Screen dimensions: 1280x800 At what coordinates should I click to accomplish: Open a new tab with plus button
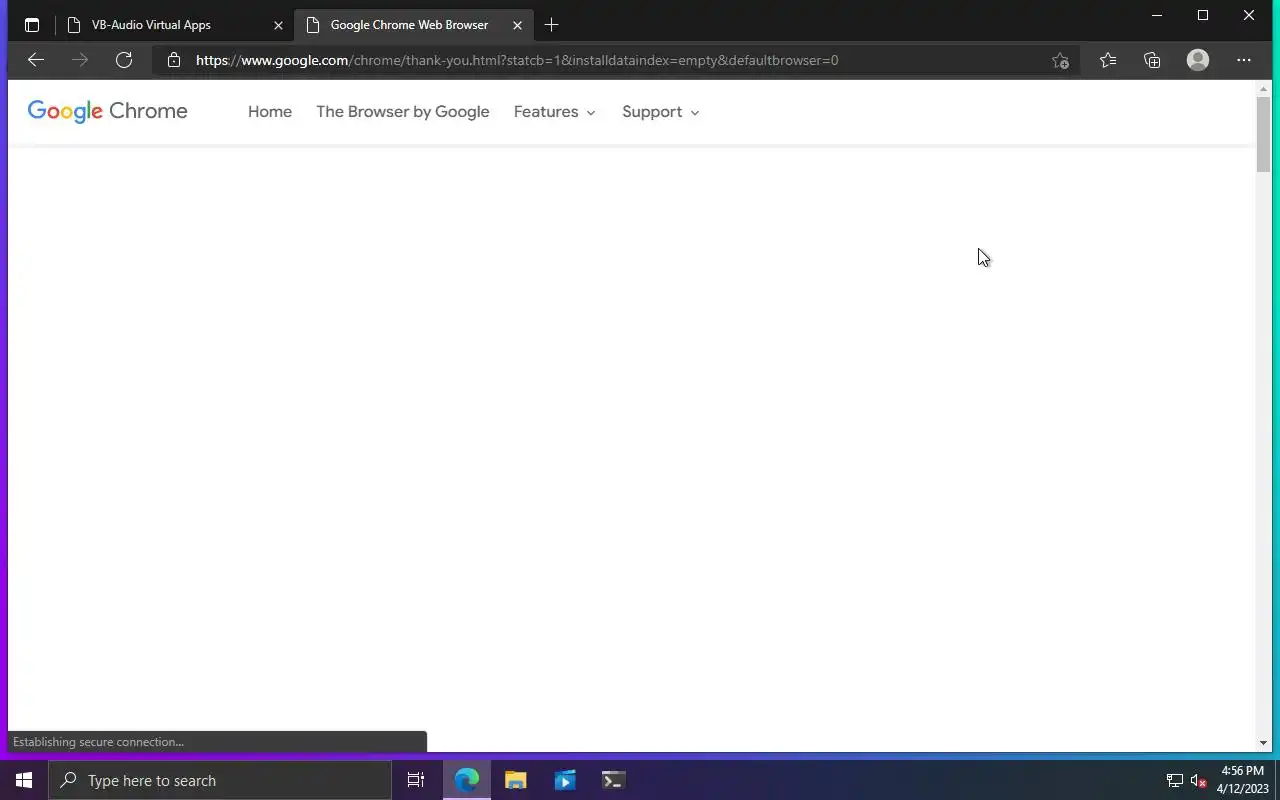551,25
